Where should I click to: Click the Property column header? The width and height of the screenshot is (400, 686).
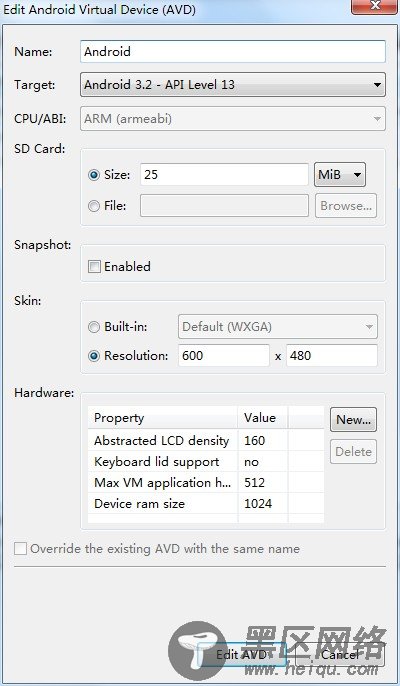pos(163,418)
